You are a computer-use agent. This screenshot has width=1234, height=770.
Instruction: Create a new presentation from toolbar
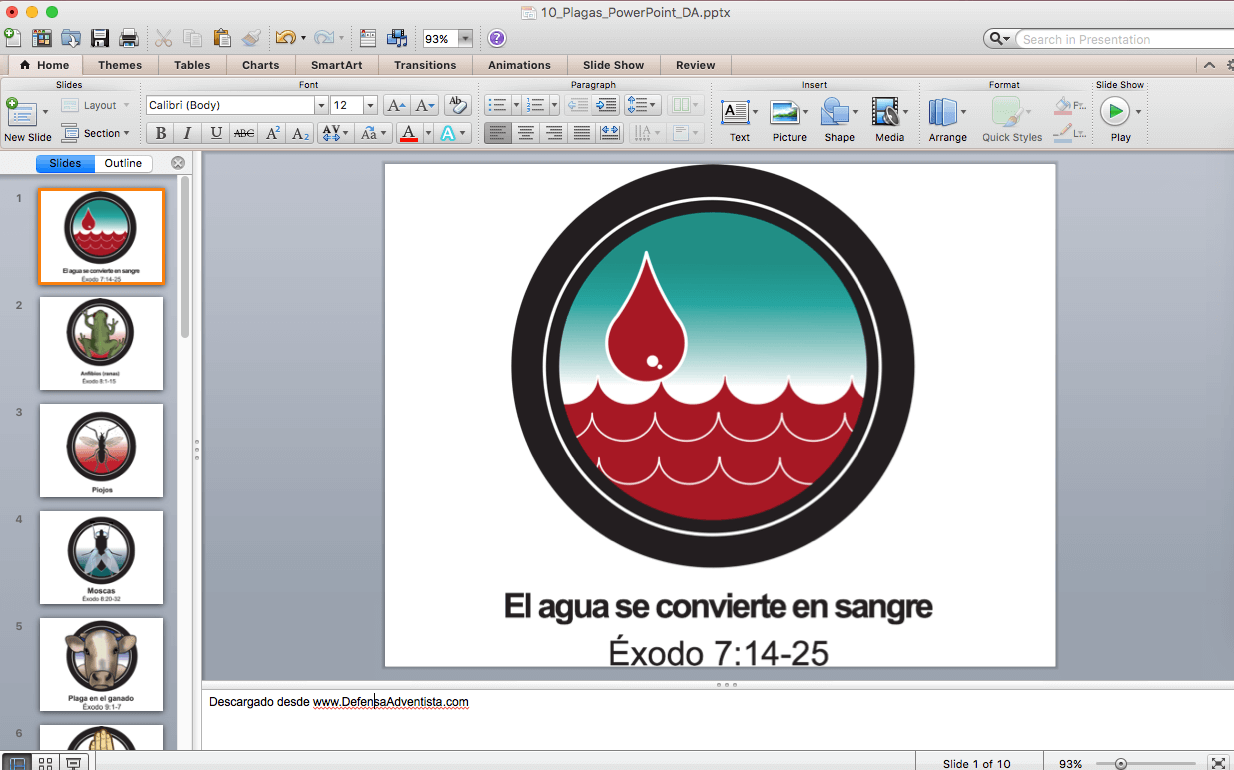(x=12, y=38)
